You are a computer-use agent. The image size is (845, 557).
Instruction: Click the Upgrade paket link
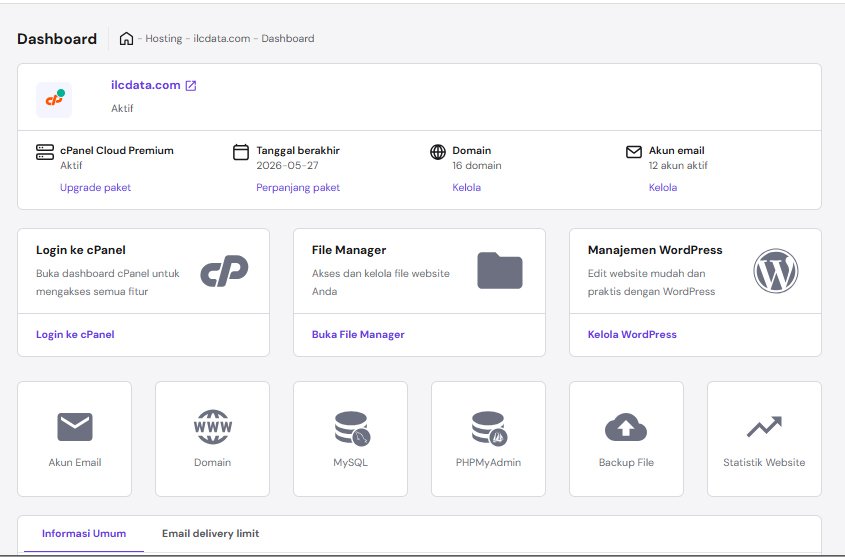click(95, 187)
